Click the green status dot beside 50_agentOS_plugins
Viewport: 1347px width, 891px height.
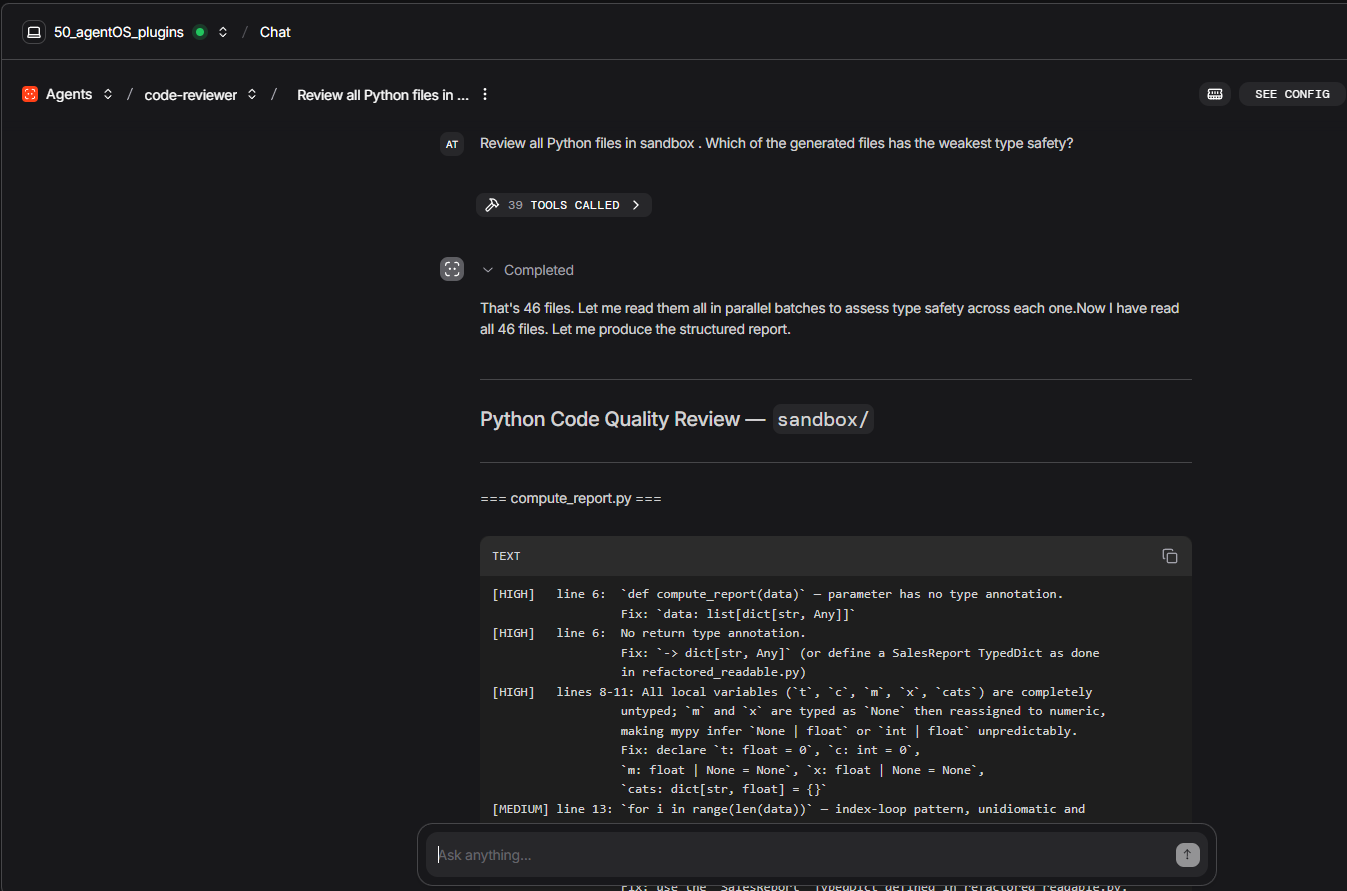[200, 32]
